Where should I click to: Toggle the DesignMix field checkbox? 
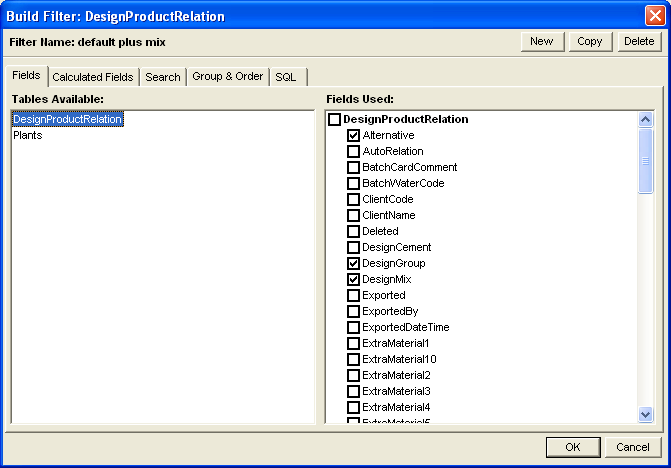pyautogui.click(x=353, y=279)
